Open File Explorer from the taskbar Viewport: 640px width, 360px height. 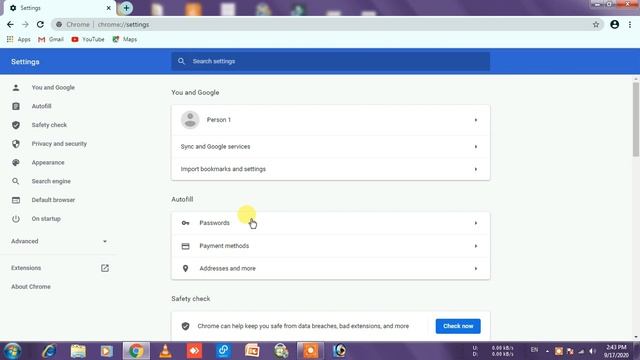click(x=78, y=351)
